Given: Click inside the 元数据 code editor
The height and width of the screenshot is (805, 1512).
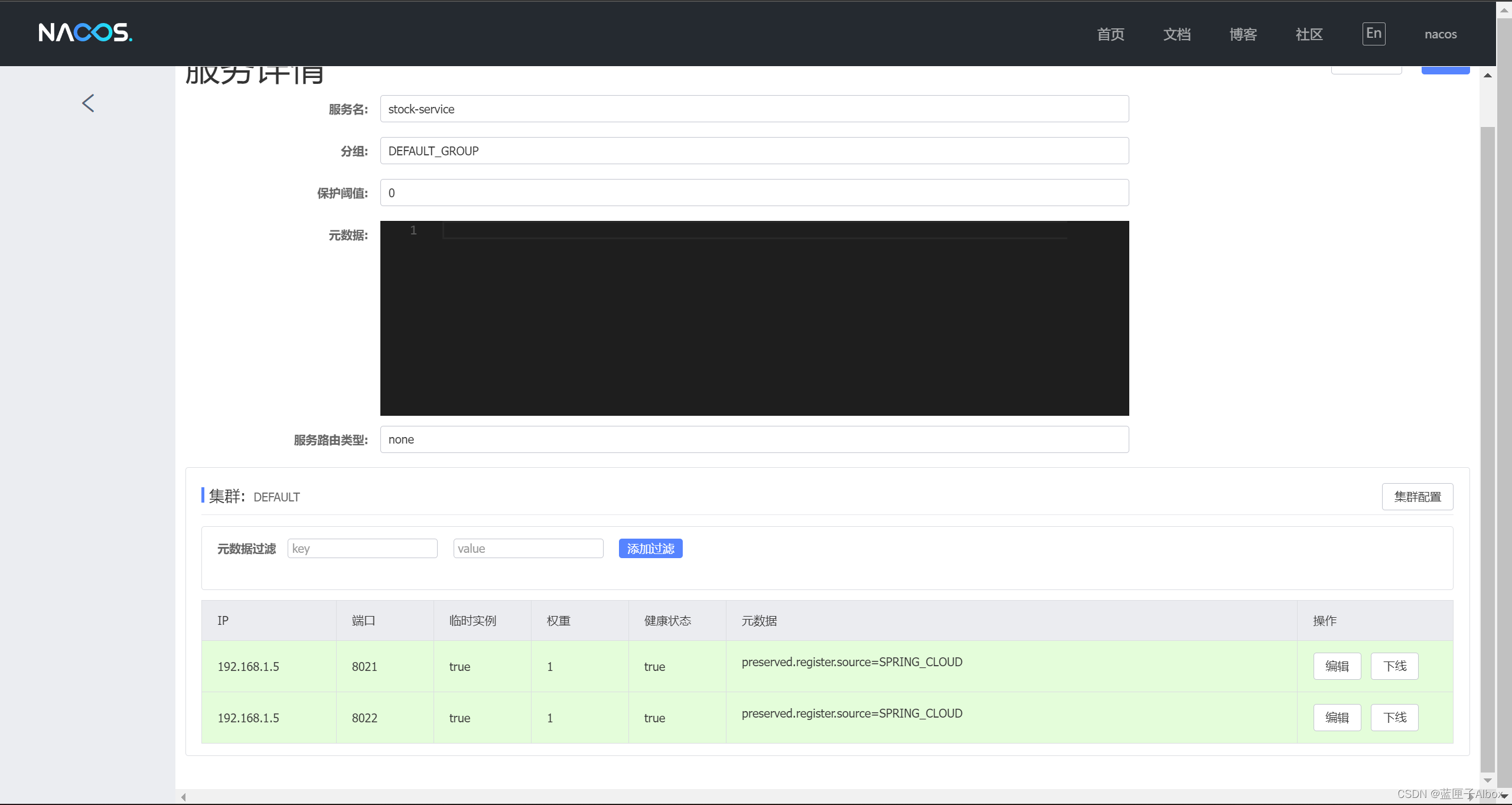Looking at the screenshot, I should tap(754, 318).
